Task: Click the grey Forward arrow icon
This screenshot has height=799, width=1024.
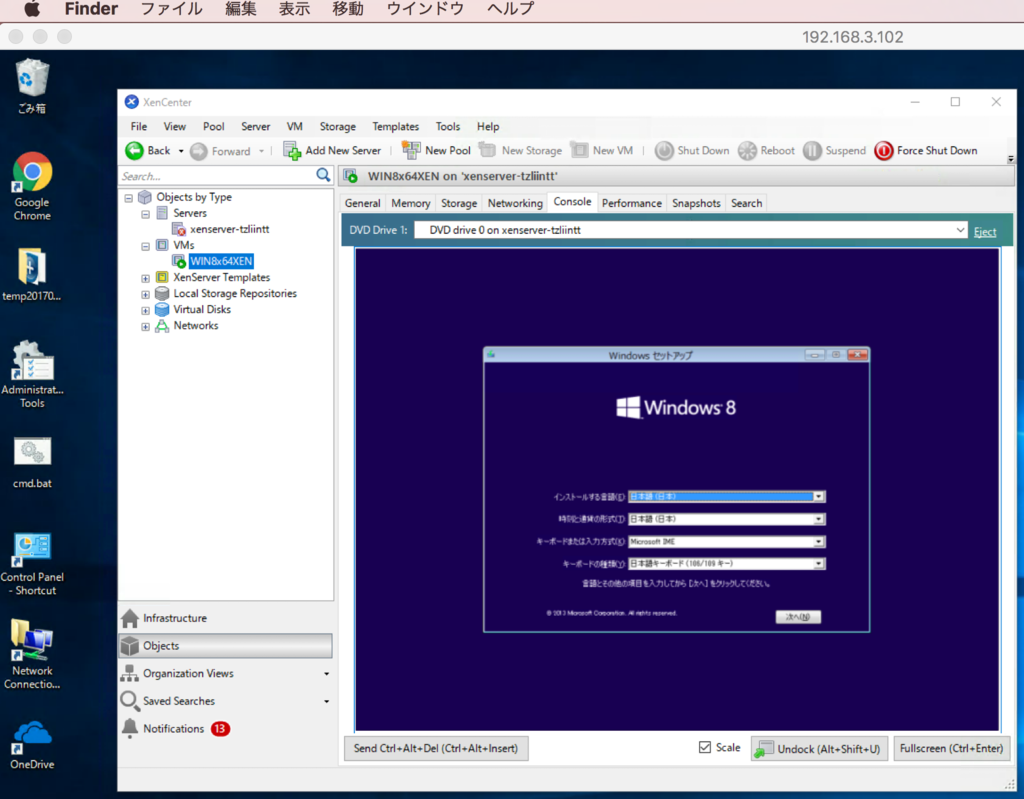Action: tap(199, 151)
